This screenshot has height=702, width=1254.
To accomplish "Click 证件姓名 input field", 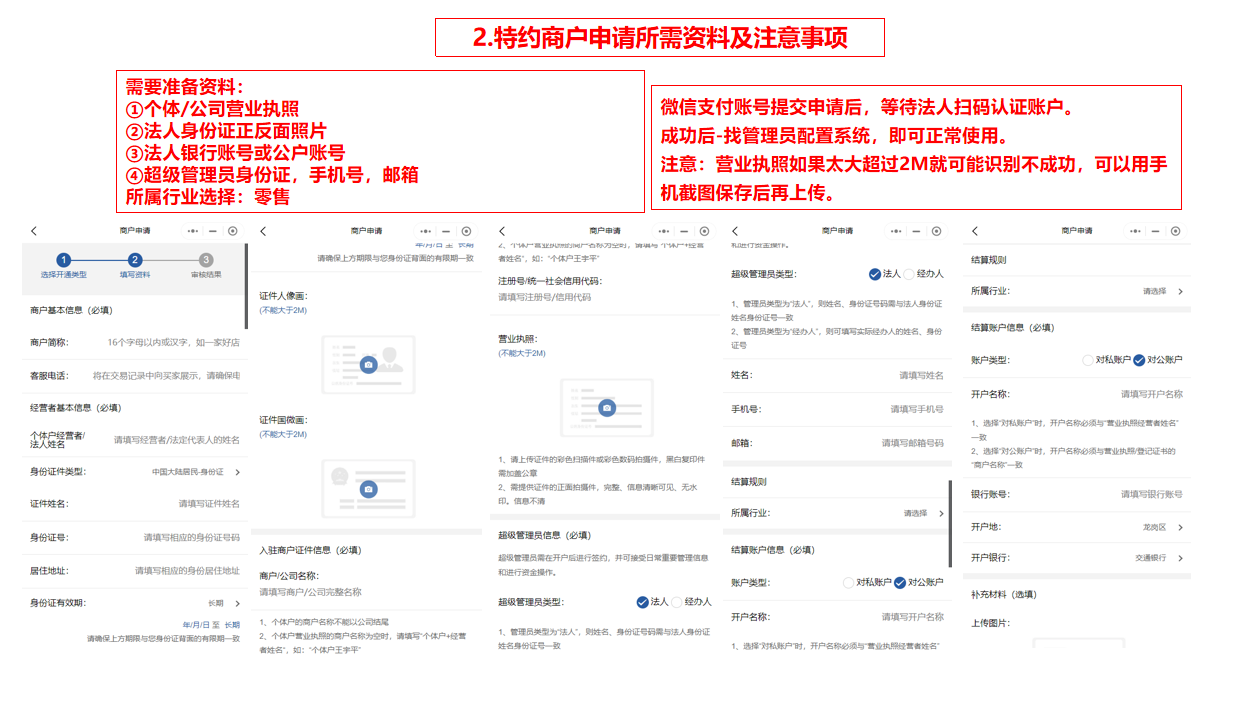I will pyautogui.click(x=209, y=504).
